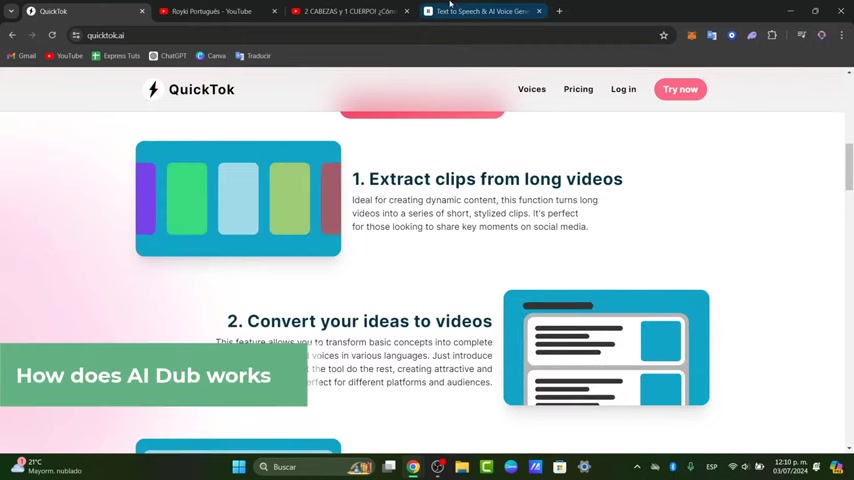
Task: Show hidden system tray icons
Action: 637,467
